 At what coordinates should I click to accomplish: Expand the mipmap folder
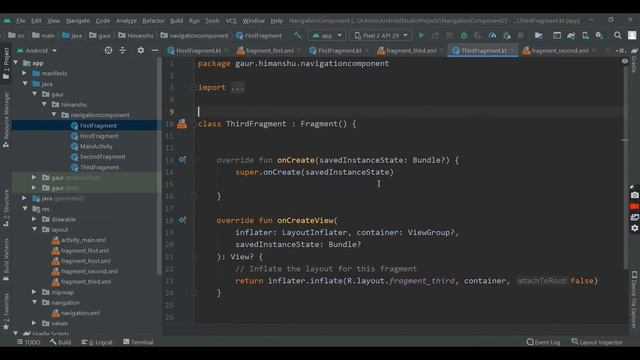click(x=34, y=292)
